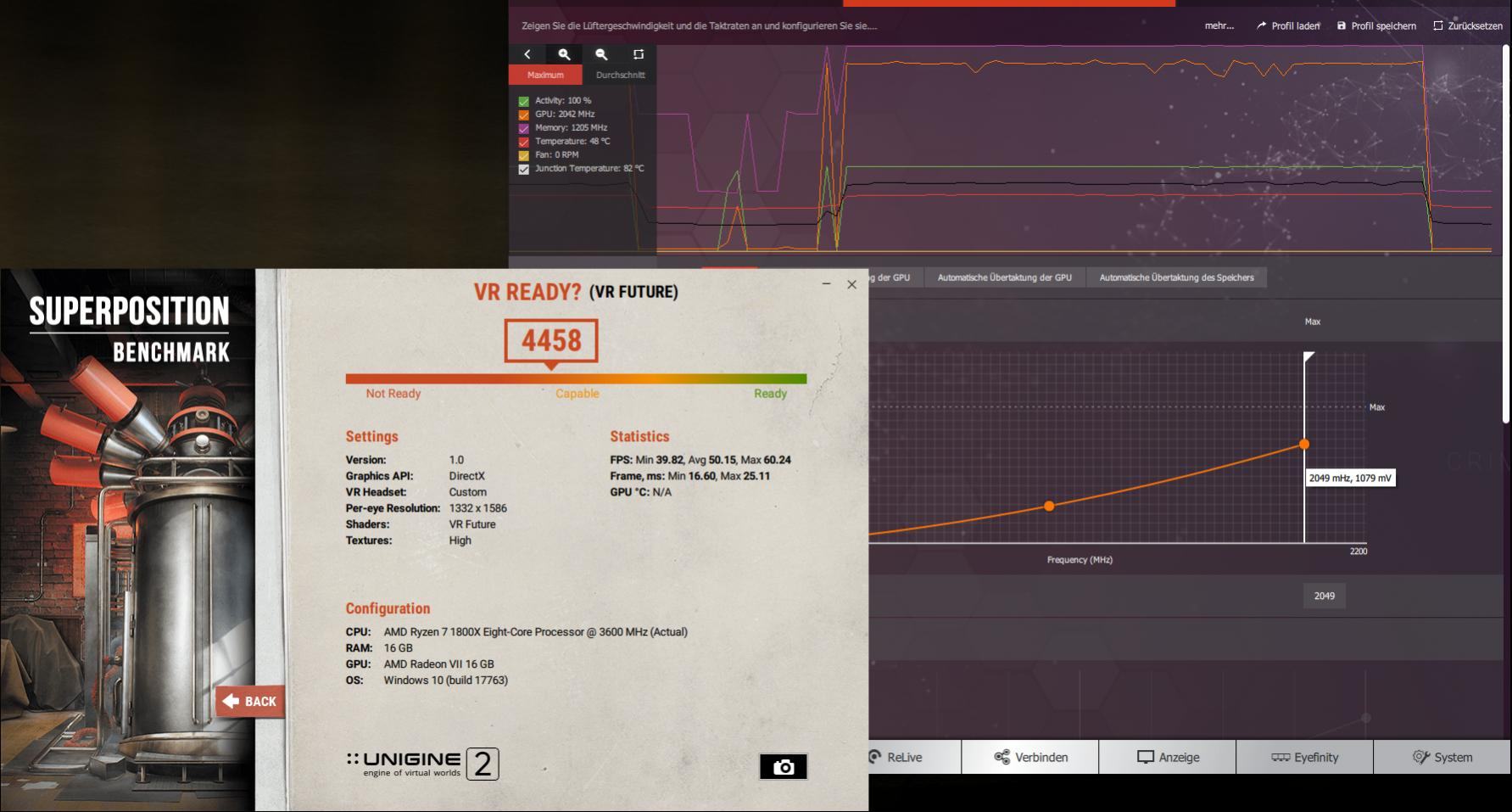Click 'Windows 10 (build 17763)' text
Screen dimensions: 1512x812
(x=445, y=680)
